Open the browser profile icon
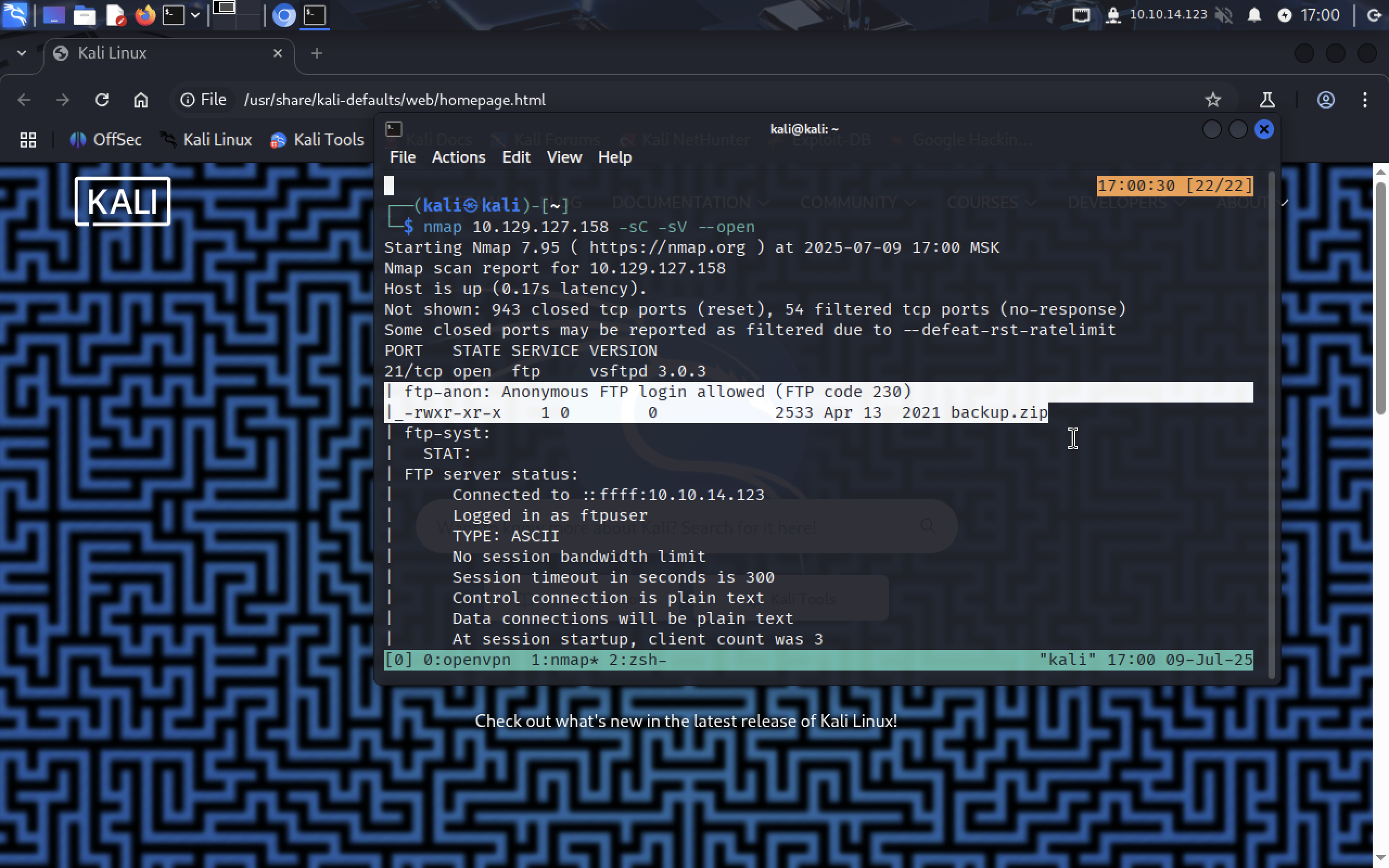This screenshot has height=868, width=1389. tap(1326, 100)
